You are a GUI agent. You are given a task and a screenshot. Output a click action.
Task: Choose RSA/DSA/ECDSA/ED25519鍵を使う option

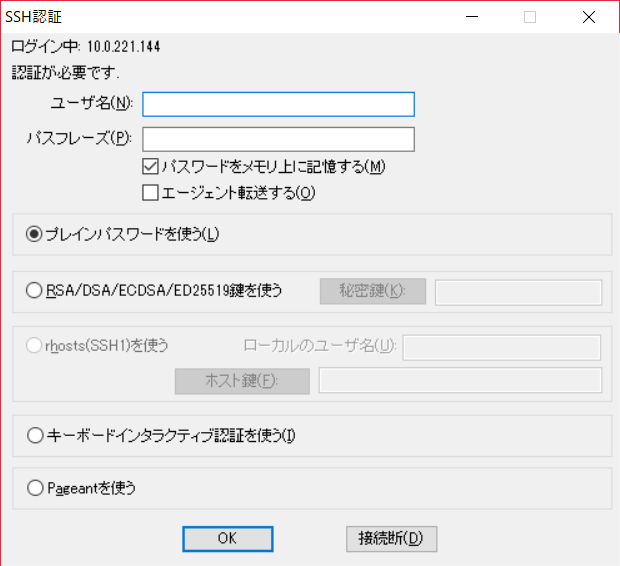[36, 291]
